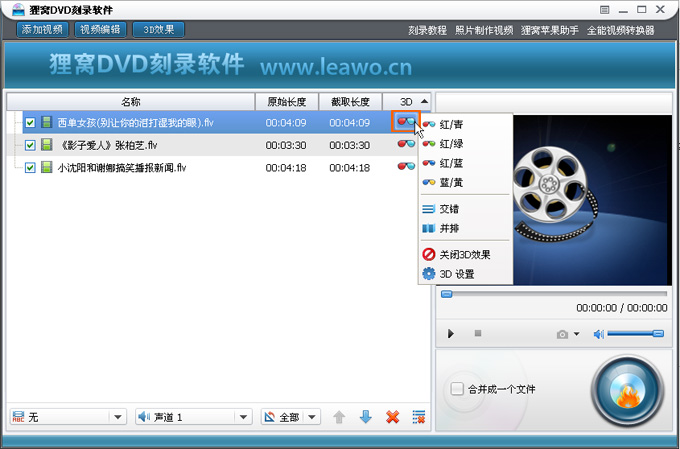This screenshot has width=680, height=449.
Task: Move item up with gray arrow
Action: 339,417
